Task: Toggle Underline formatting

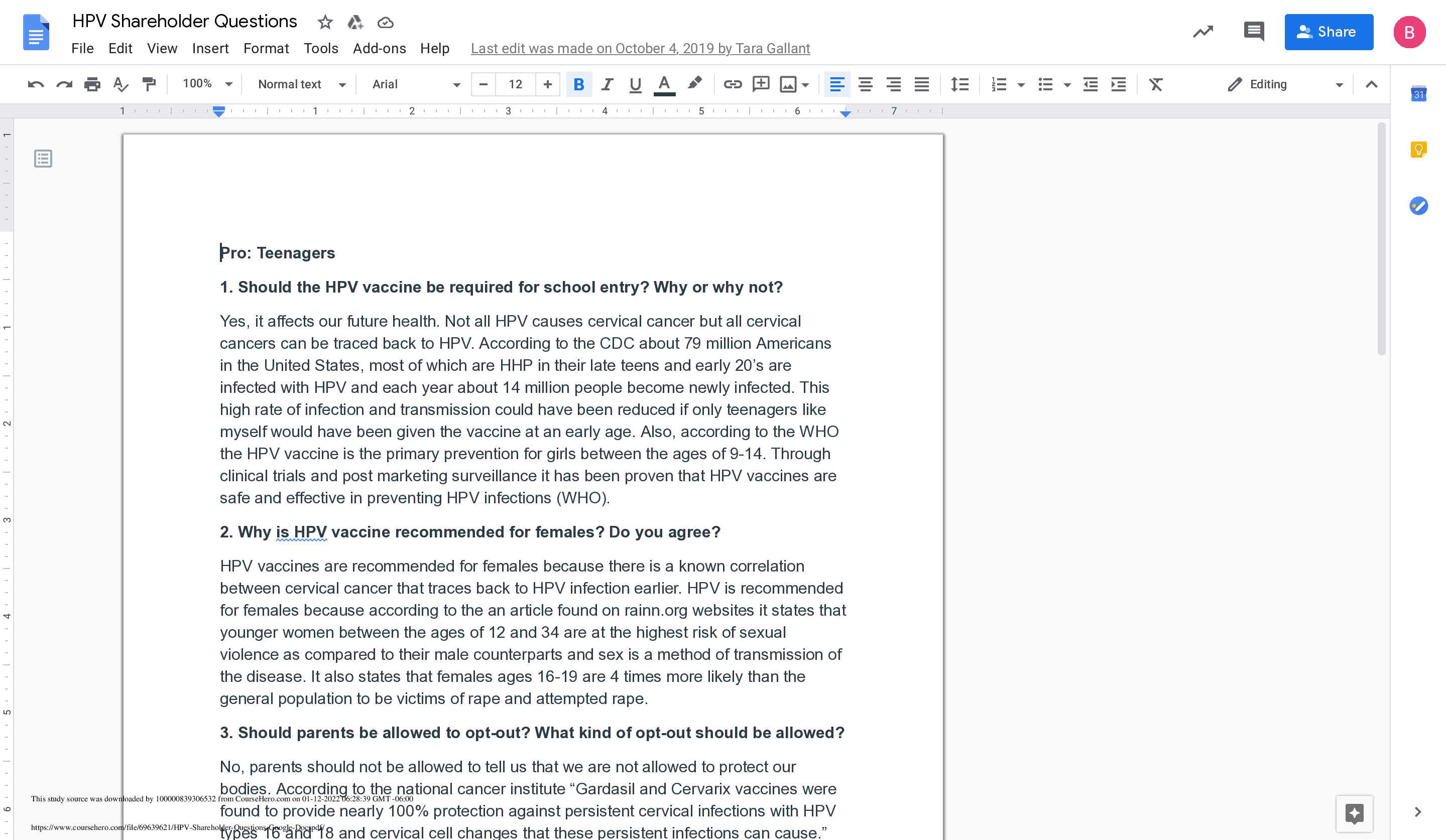Action: pos(635,84)
